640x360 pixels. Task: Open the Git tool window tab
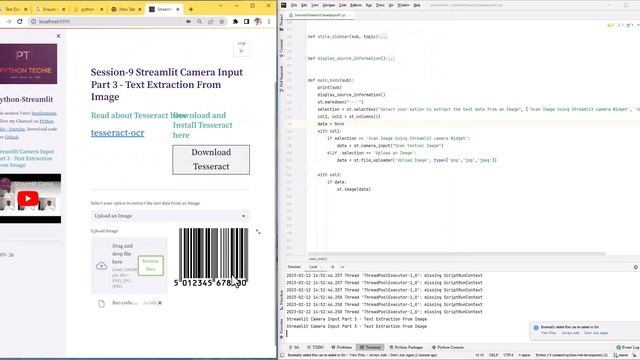pos(294,347)
